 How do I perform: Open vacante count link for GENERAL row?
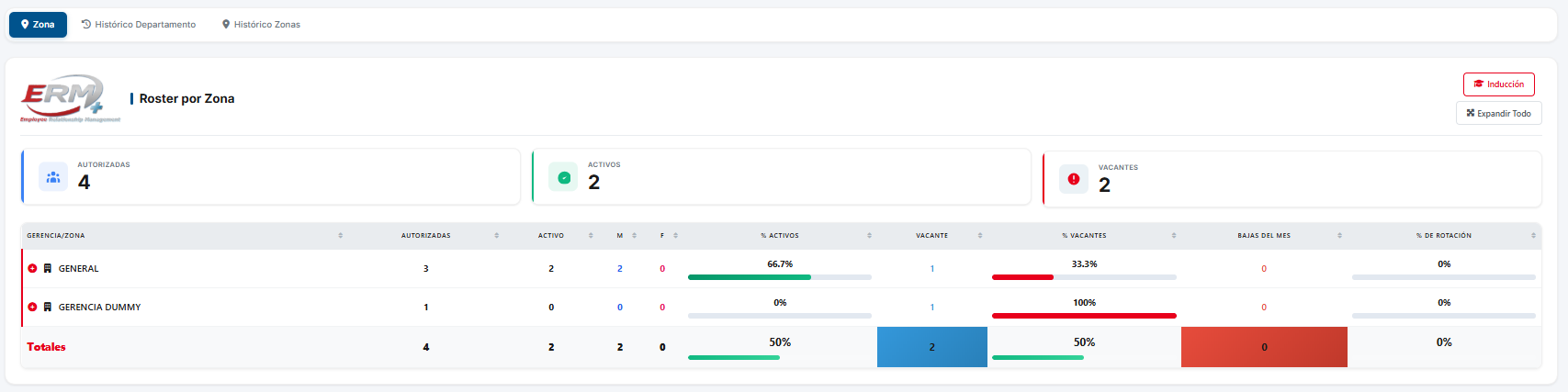click(x=931, y=269)
